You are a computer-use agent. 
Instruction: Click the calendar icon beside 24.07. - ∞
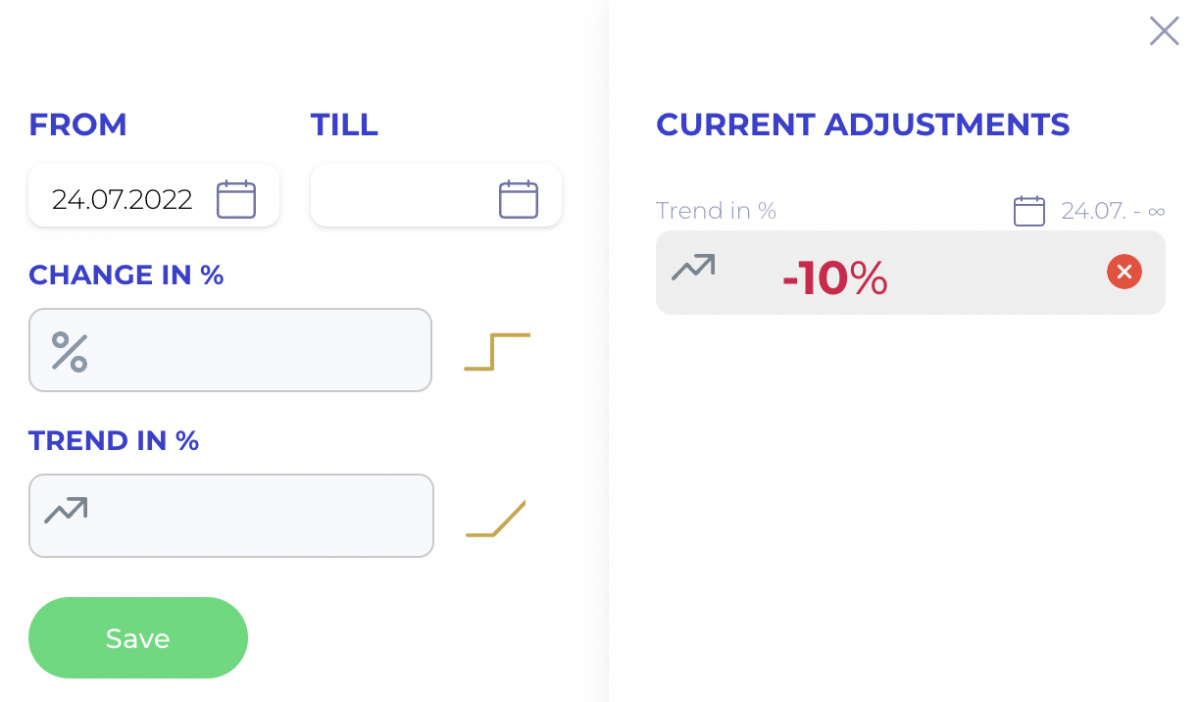[x=1029, y=211]
